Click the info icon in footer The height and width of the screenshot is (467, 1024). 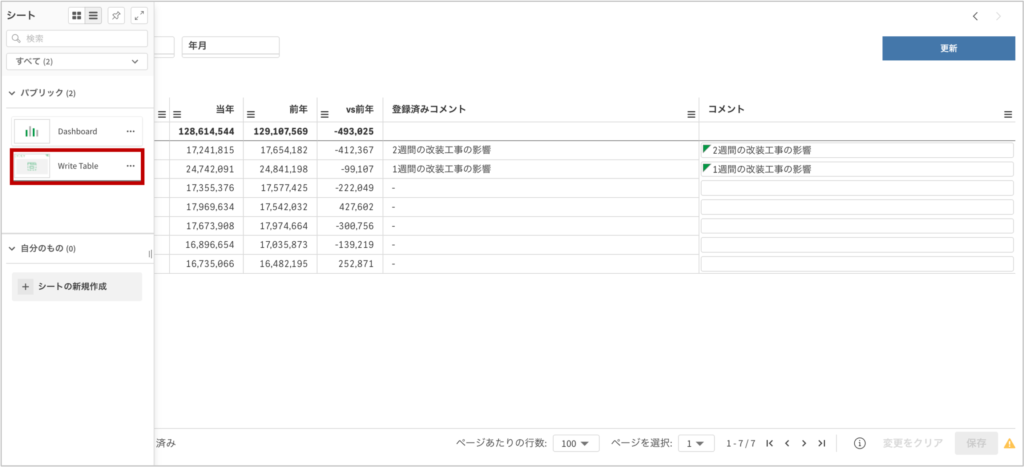859,443
